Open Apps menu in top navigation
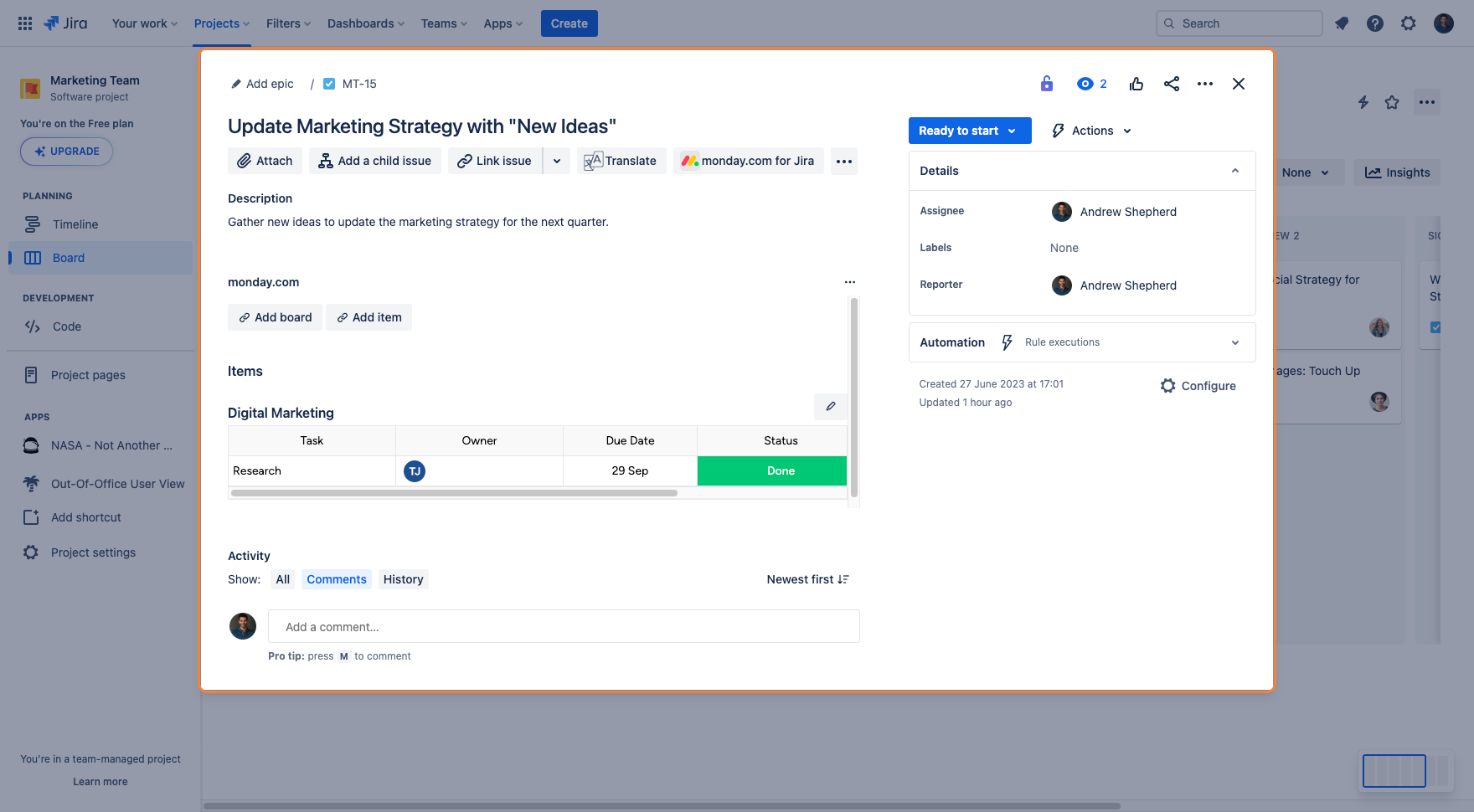1474x812 pixels. pos(502,23)
